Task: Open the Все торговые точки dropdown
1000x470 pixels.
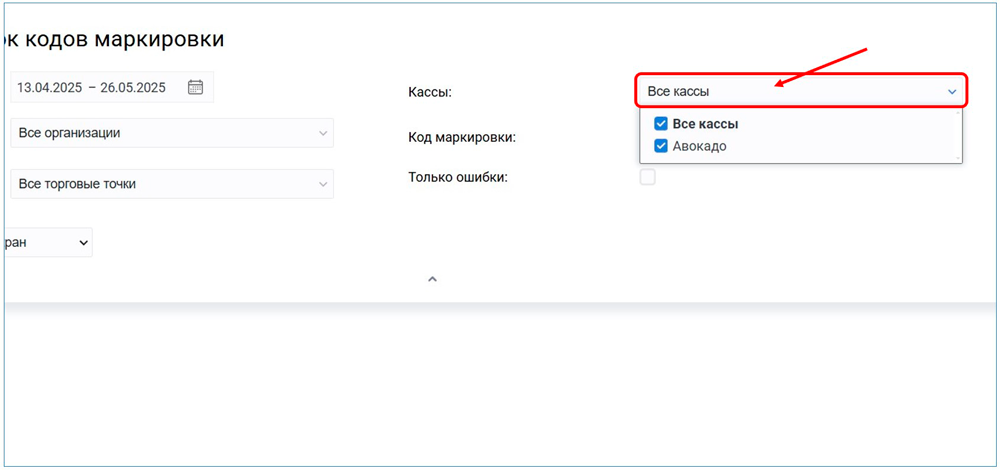Action: 170,184
